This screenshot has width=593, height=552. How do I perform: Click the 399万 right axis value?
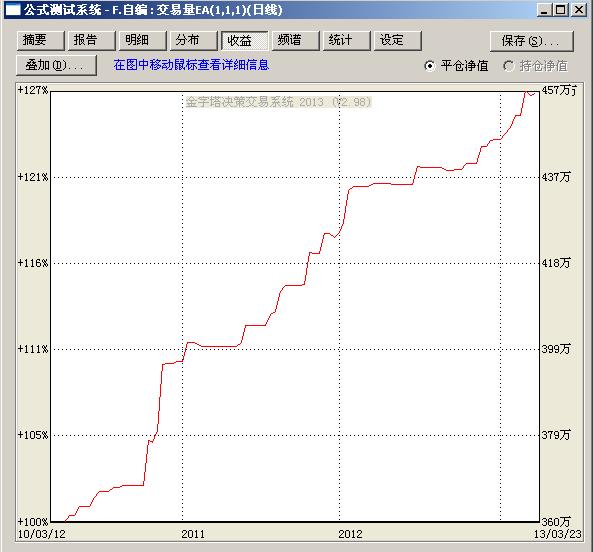coord(556,349)
